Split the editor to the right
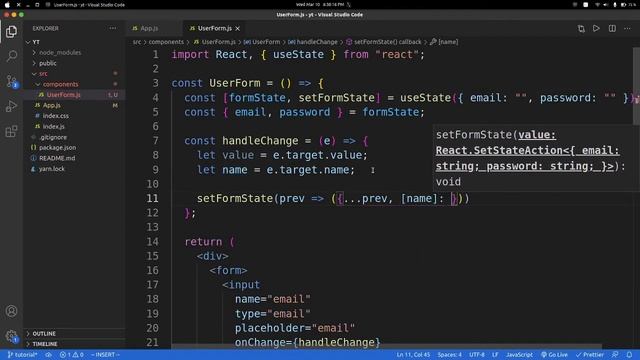Screen dimensions: 640x360 click(x=612, y=29)
